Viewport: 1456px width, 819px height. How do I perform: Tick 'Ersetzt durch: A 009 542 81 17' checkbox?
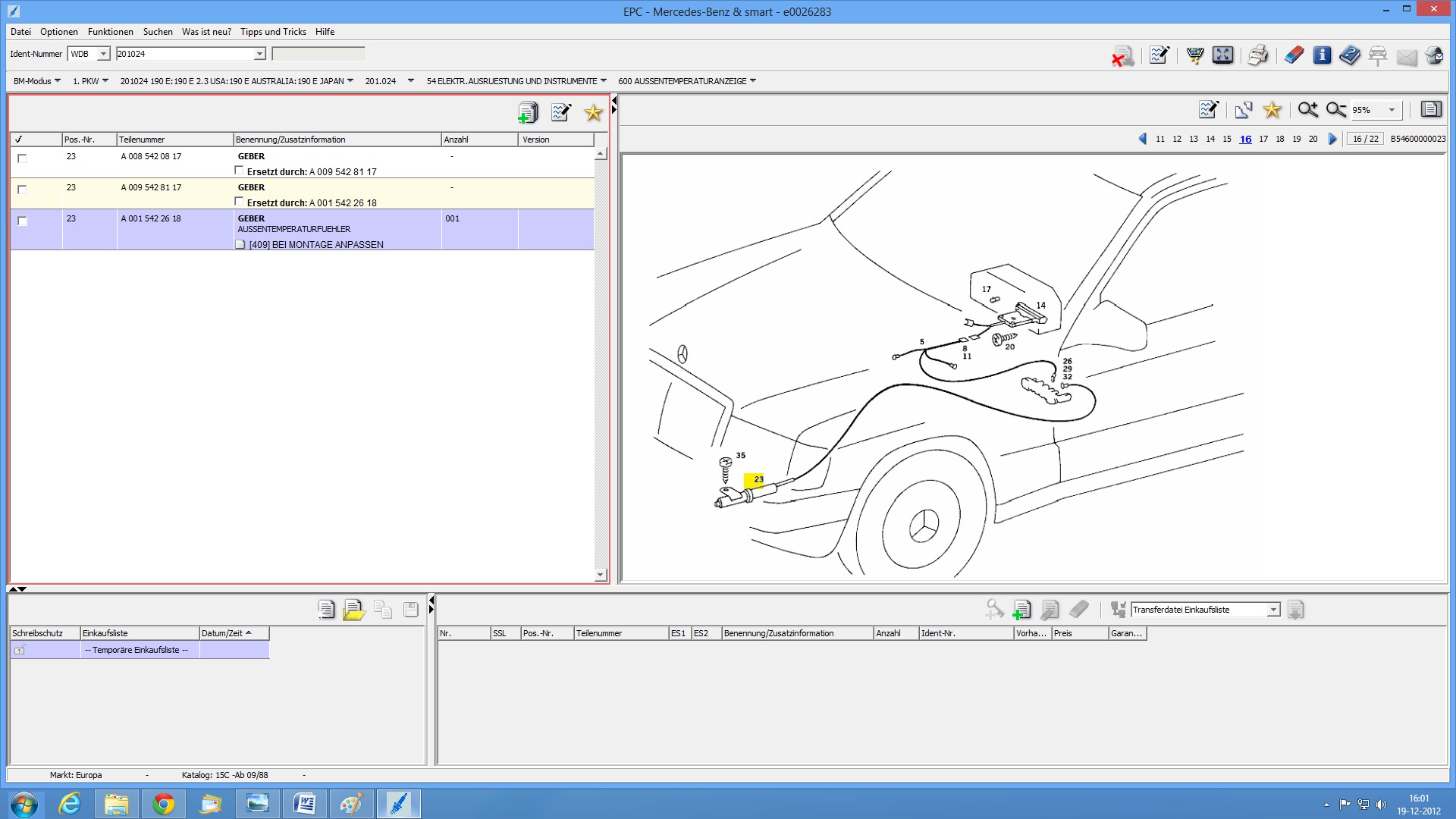click(x=240, y=171)
